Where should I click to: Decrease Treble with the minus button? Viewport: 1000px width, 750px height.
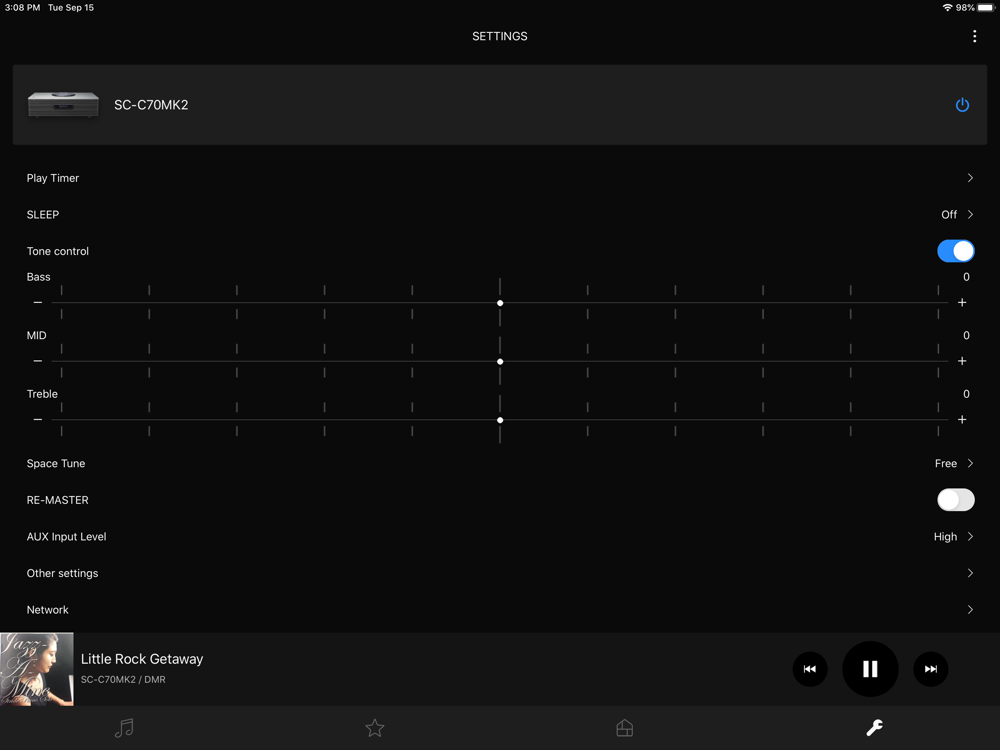pos(38,420)
